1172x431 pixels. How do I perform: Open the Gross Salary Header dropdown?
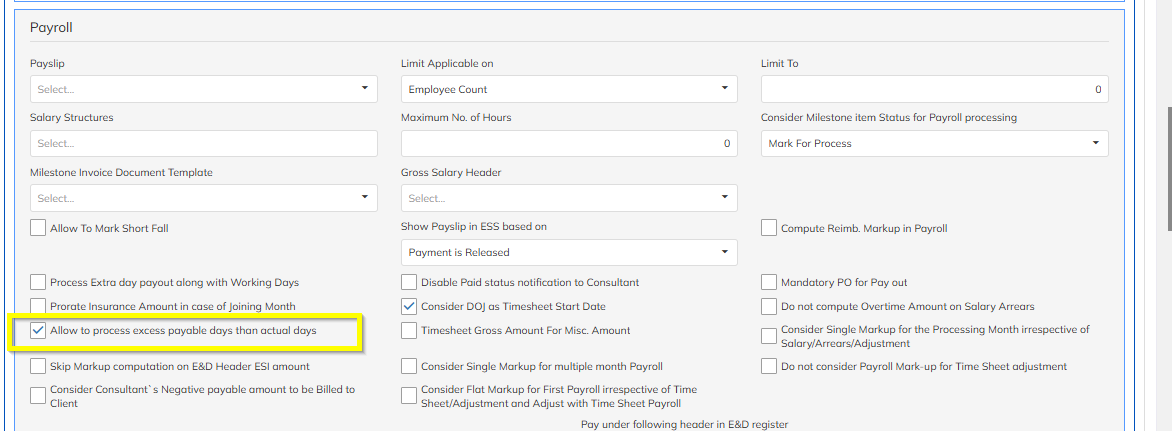569,198
